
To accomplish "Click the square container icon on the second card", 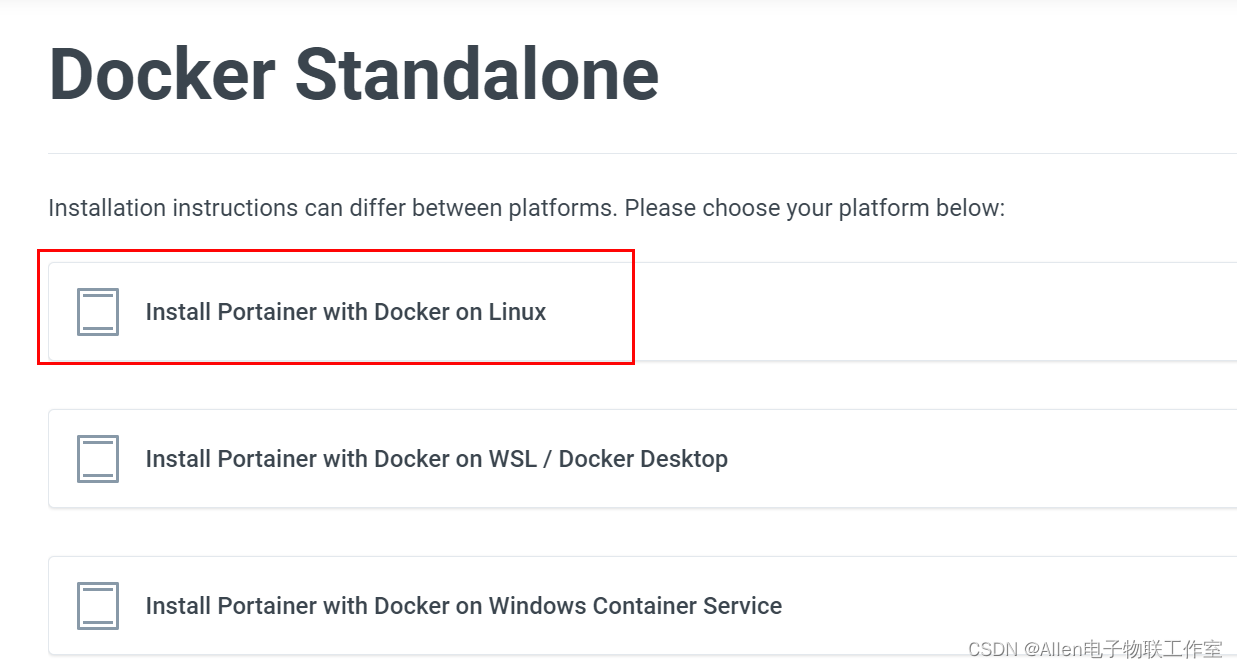I will click(97, 458).
